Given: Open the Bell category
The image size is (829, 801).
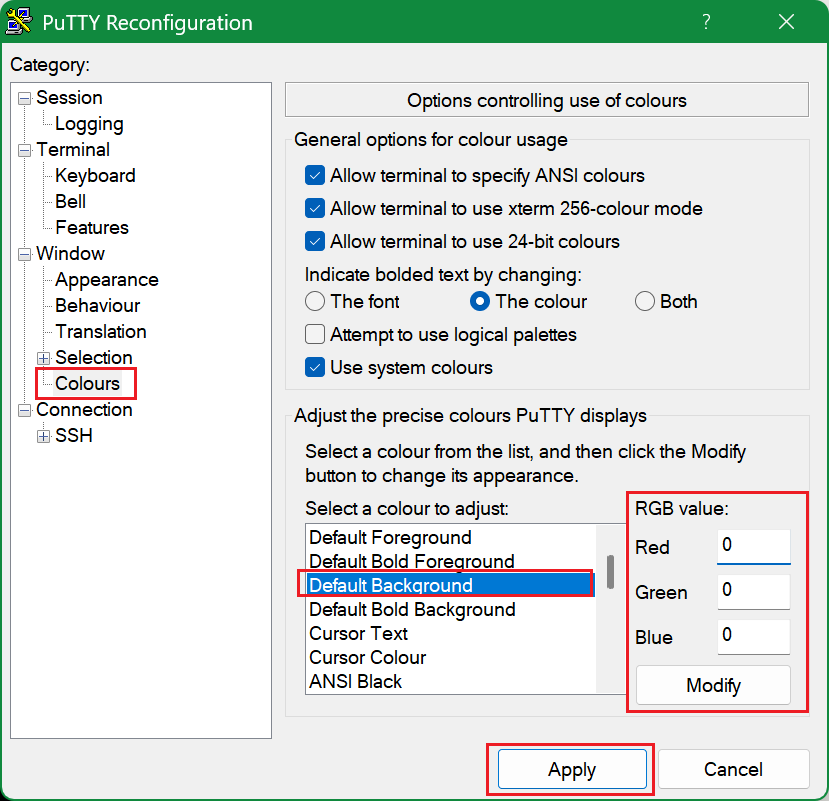Looking at the screenshot, I should 70,201.
